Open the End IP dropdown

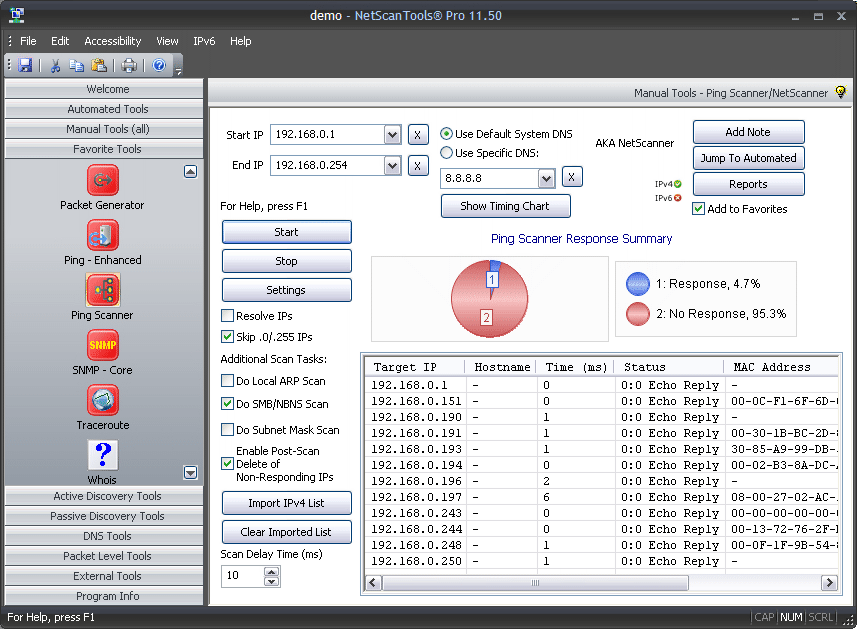(x=392, y=166)
